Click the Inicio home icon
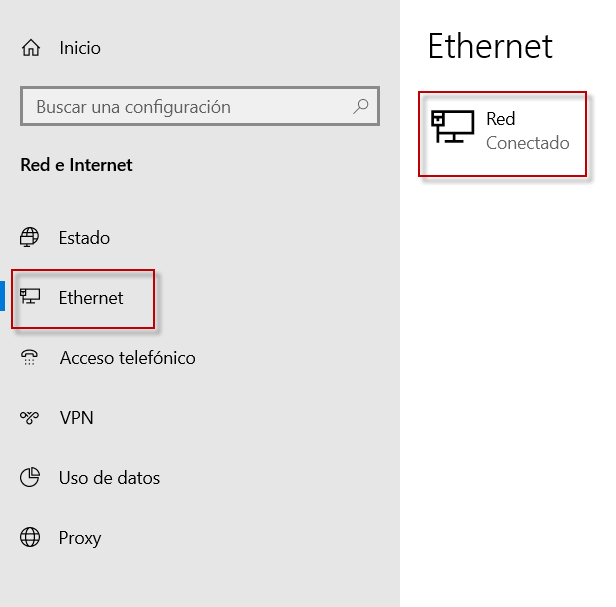616x607 pixels. [x=32, y=48]
